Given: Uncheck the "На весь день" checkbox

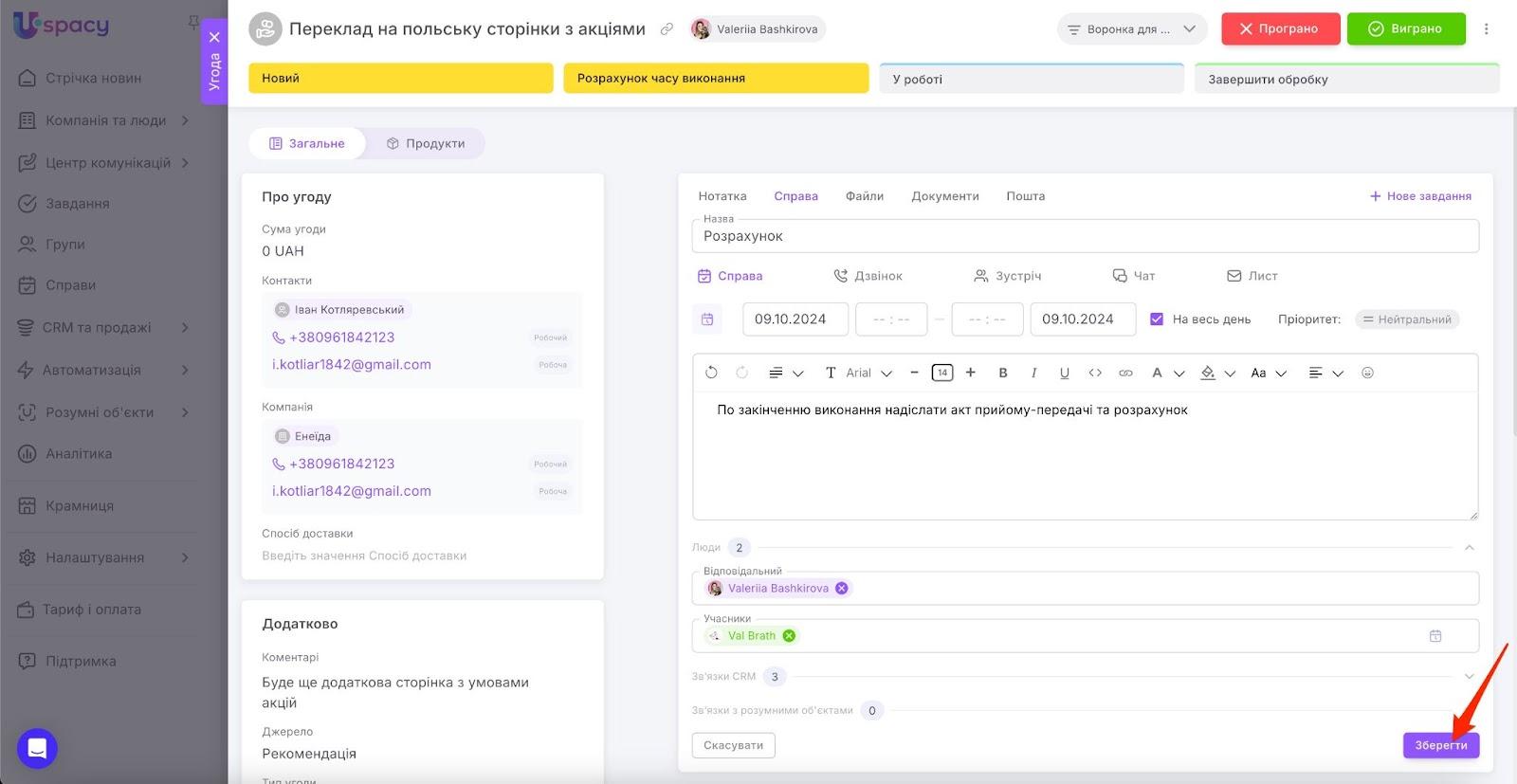Looking at the screenshot, I should click(1157, 319).
